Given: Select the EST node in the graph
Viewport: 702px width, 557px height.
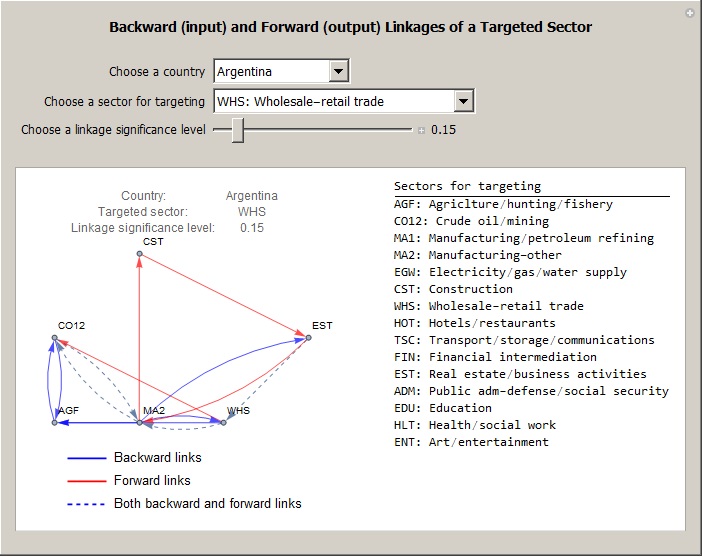Looking at the screenshot, I should click(x=308, y=338).
